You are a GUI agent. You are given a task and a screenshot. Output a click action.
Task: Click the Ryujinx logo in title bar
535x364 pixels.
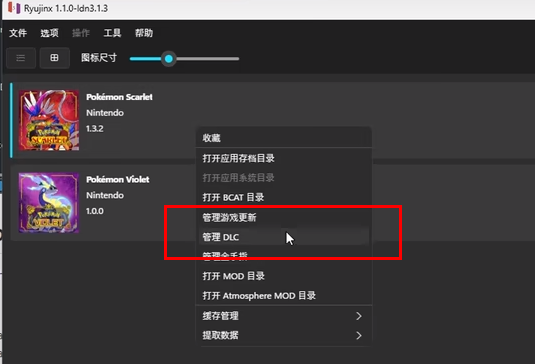coord(14,8)
